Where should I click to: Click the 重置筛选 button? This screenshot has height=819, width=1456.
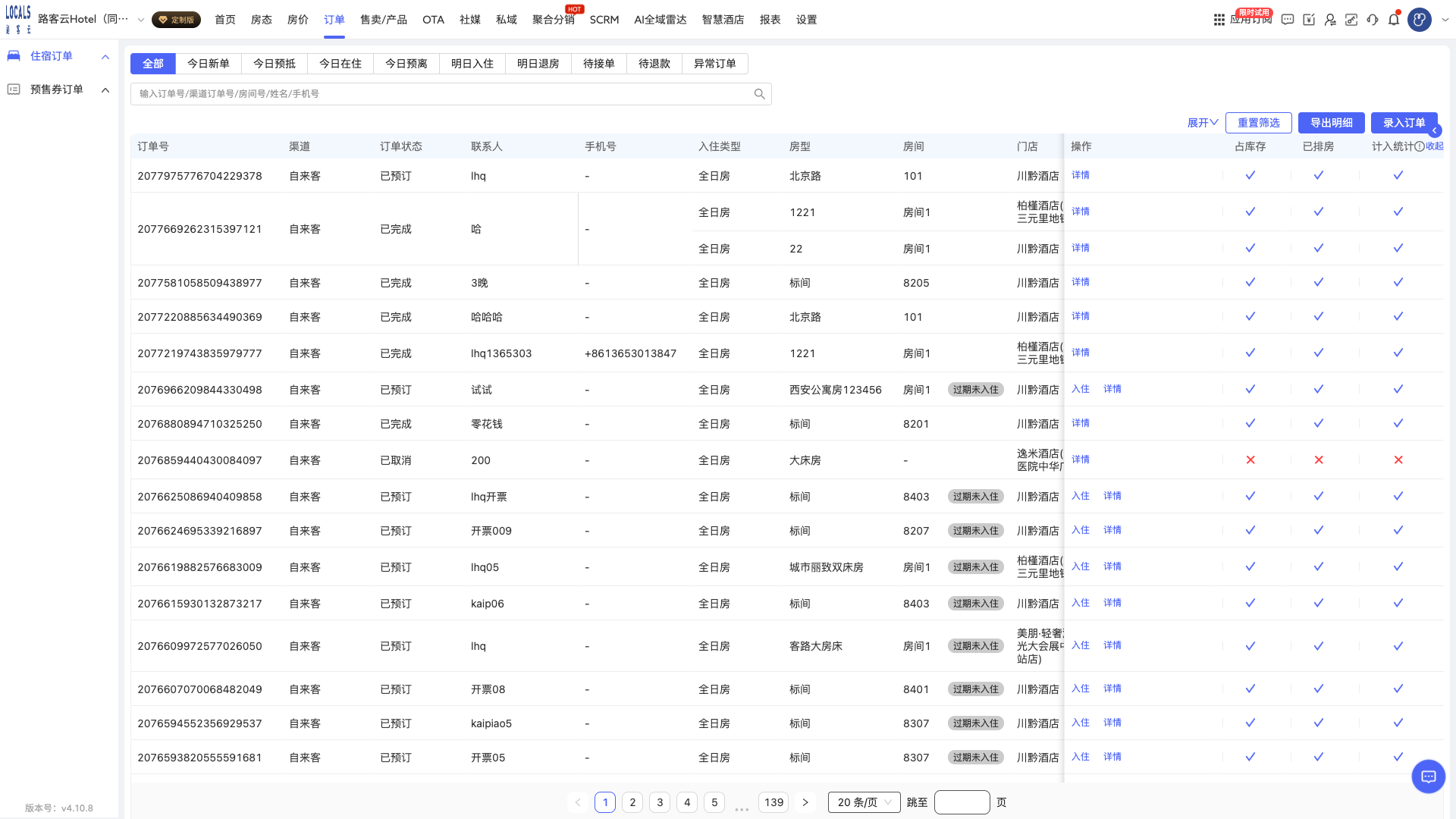click(1259, 123)
